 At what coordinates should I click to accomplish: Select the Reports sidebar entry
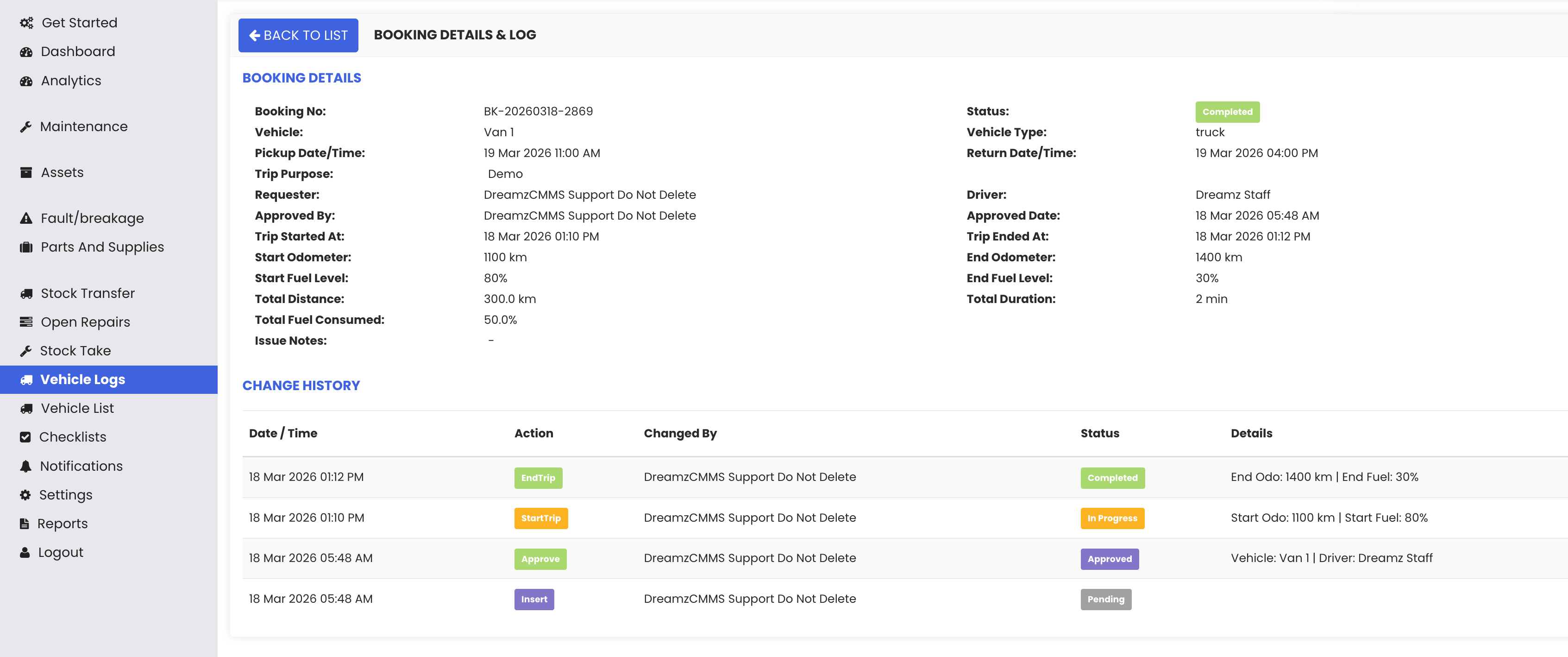62,524
